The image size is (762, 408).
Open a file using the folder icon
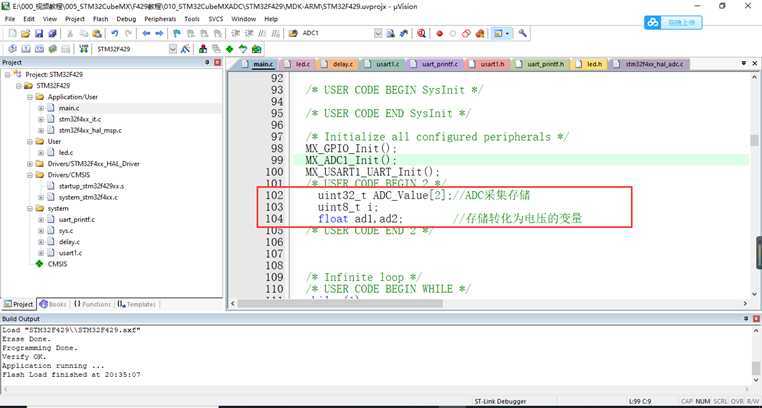(x=26, y=34)
